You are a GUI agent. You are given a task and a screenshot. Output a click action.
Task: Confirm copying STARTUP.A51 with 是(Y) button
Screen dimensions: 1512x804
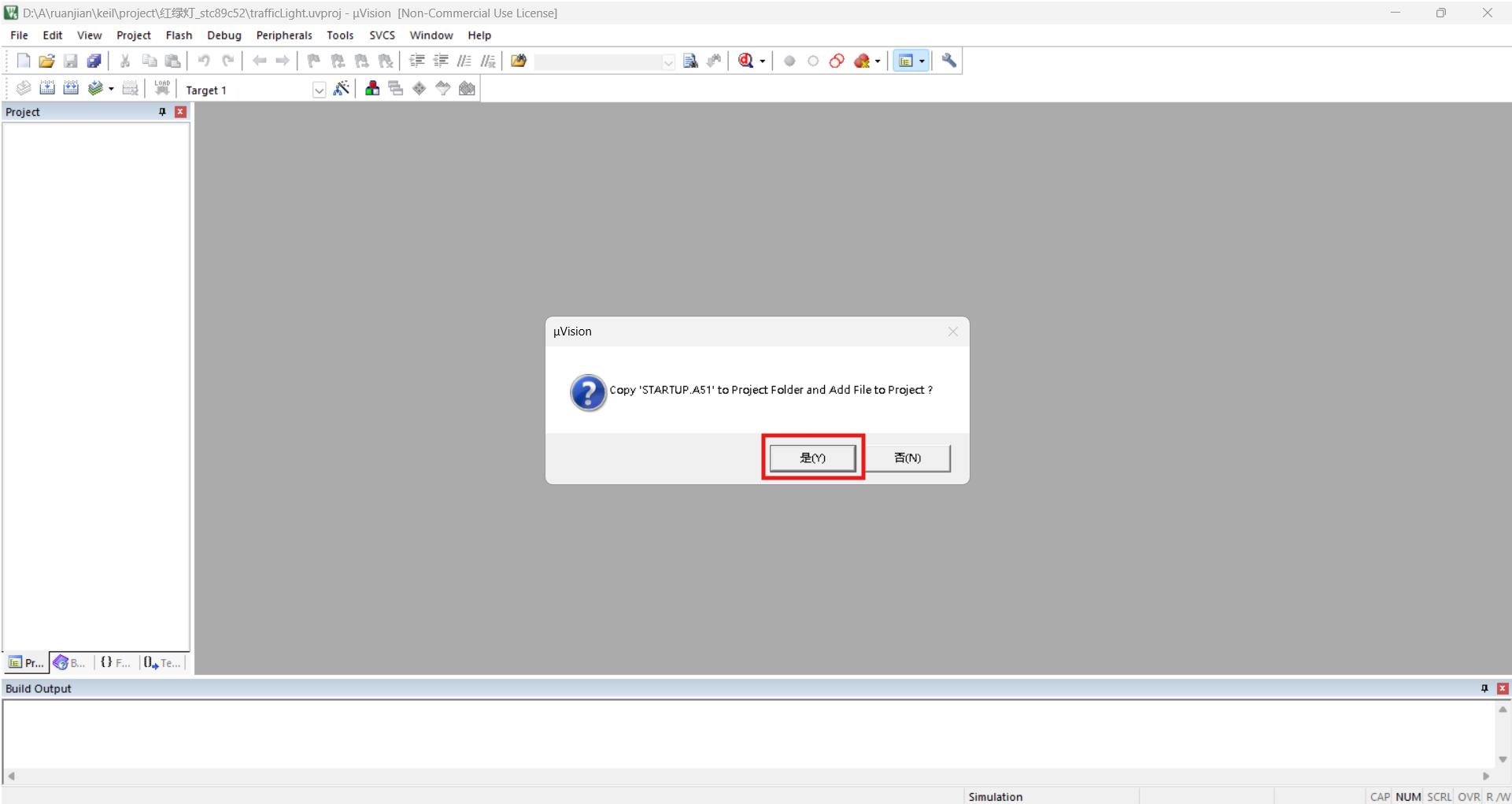[812, 458]
